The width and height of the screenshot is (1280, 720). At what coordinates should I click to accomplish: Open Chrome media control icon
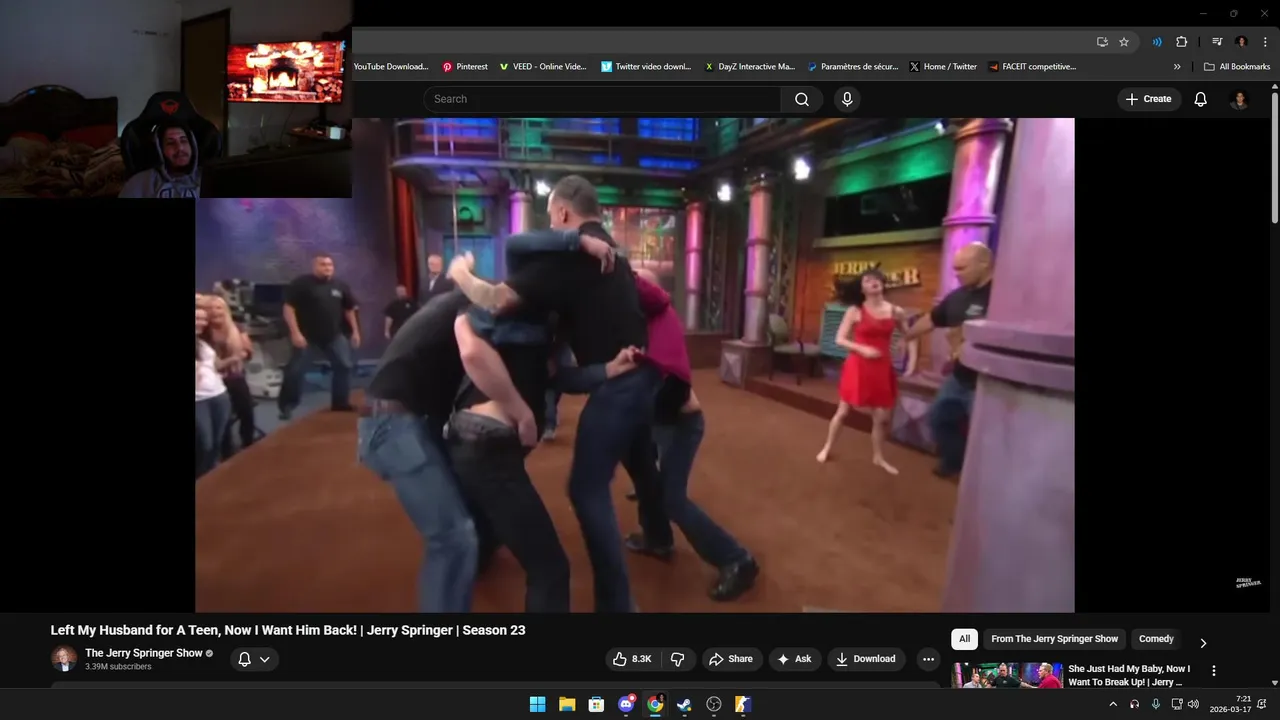1217,42
